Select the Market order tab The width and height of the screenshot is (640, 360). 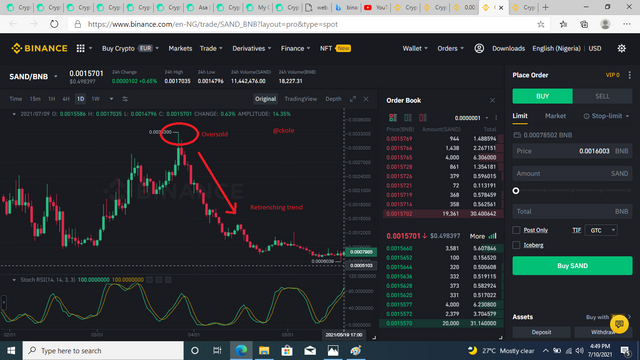pos(555,116)
